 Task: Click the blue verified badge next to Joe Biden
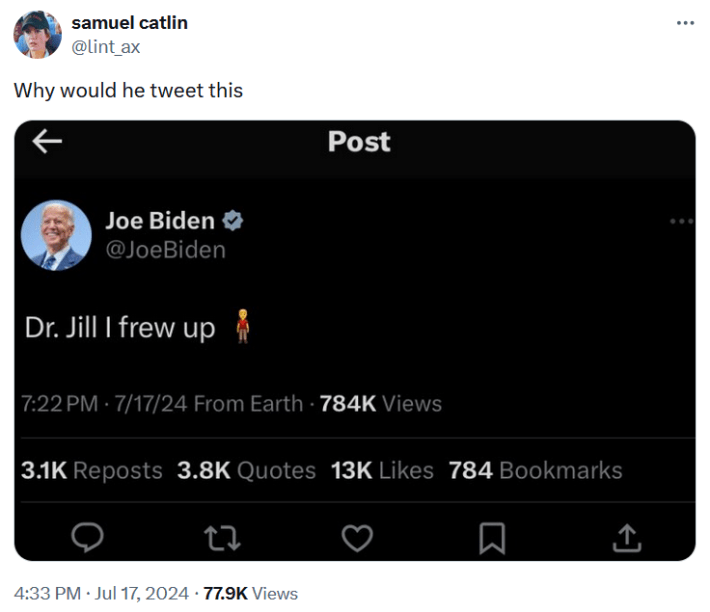point(233,220)
